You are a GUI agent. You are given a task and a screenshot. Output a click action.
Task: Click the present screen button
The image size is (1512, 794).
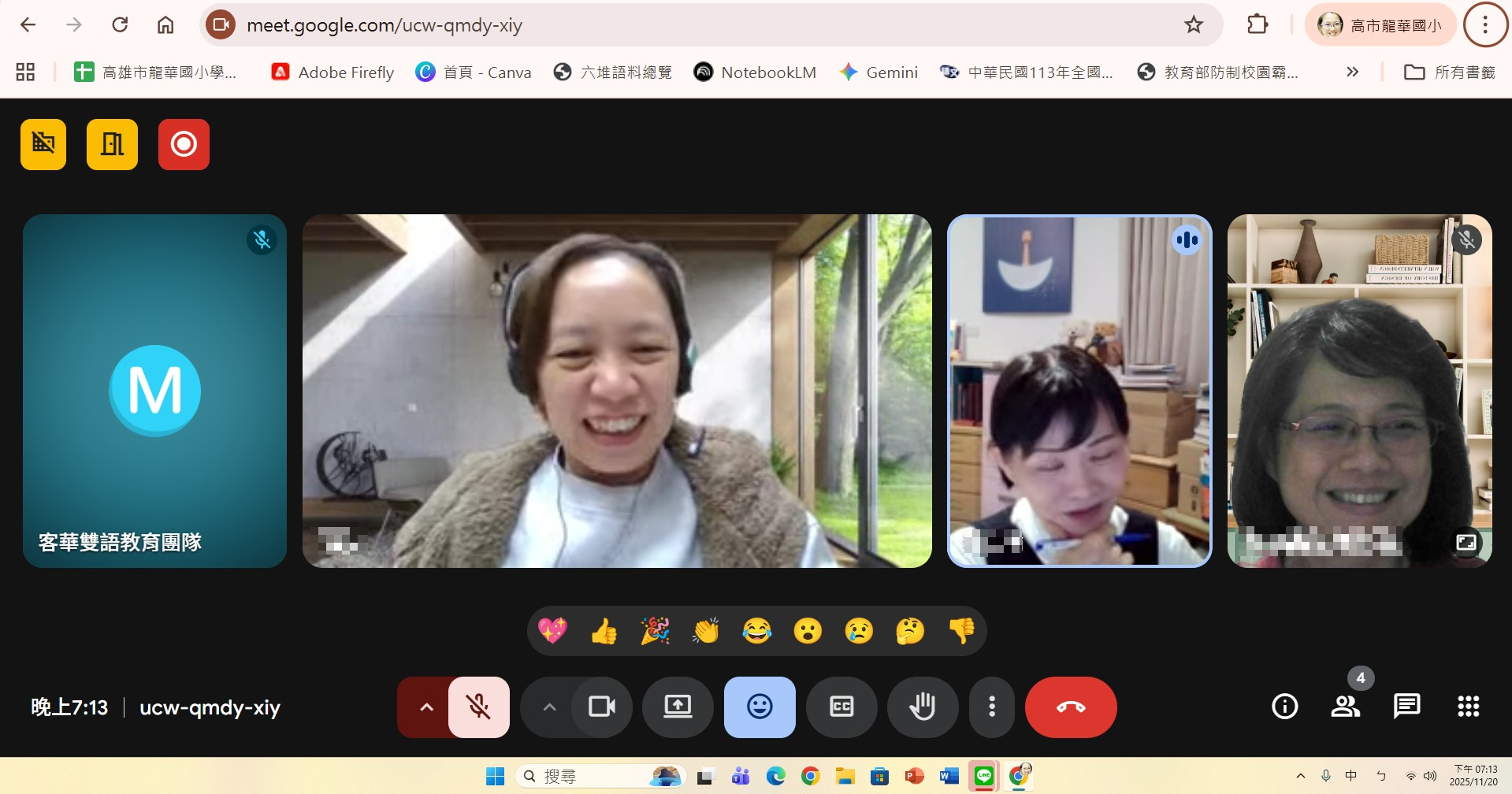pos(678,707)
